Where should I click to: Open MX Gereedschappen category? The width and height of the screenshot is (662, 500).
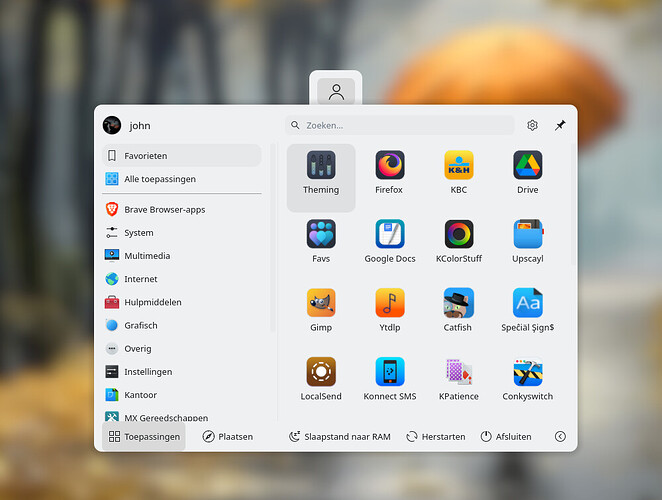[182, 416]
